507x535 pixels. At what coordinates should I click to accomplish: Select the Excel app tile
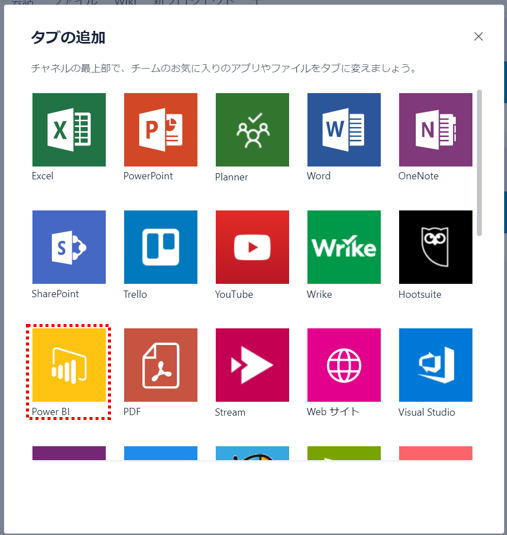pos(69,130)
